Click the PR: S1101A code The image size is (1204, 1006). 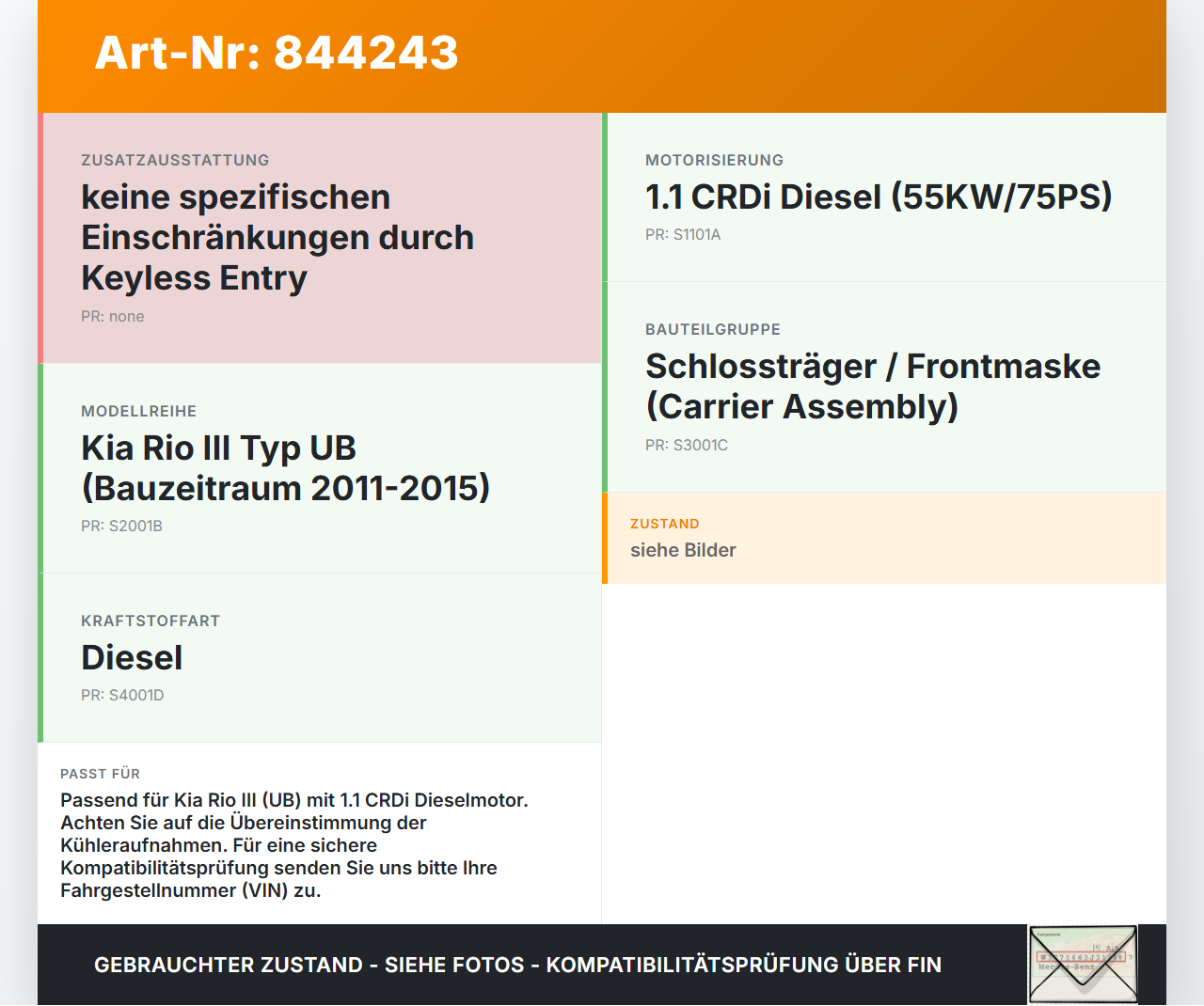(683, 234)
